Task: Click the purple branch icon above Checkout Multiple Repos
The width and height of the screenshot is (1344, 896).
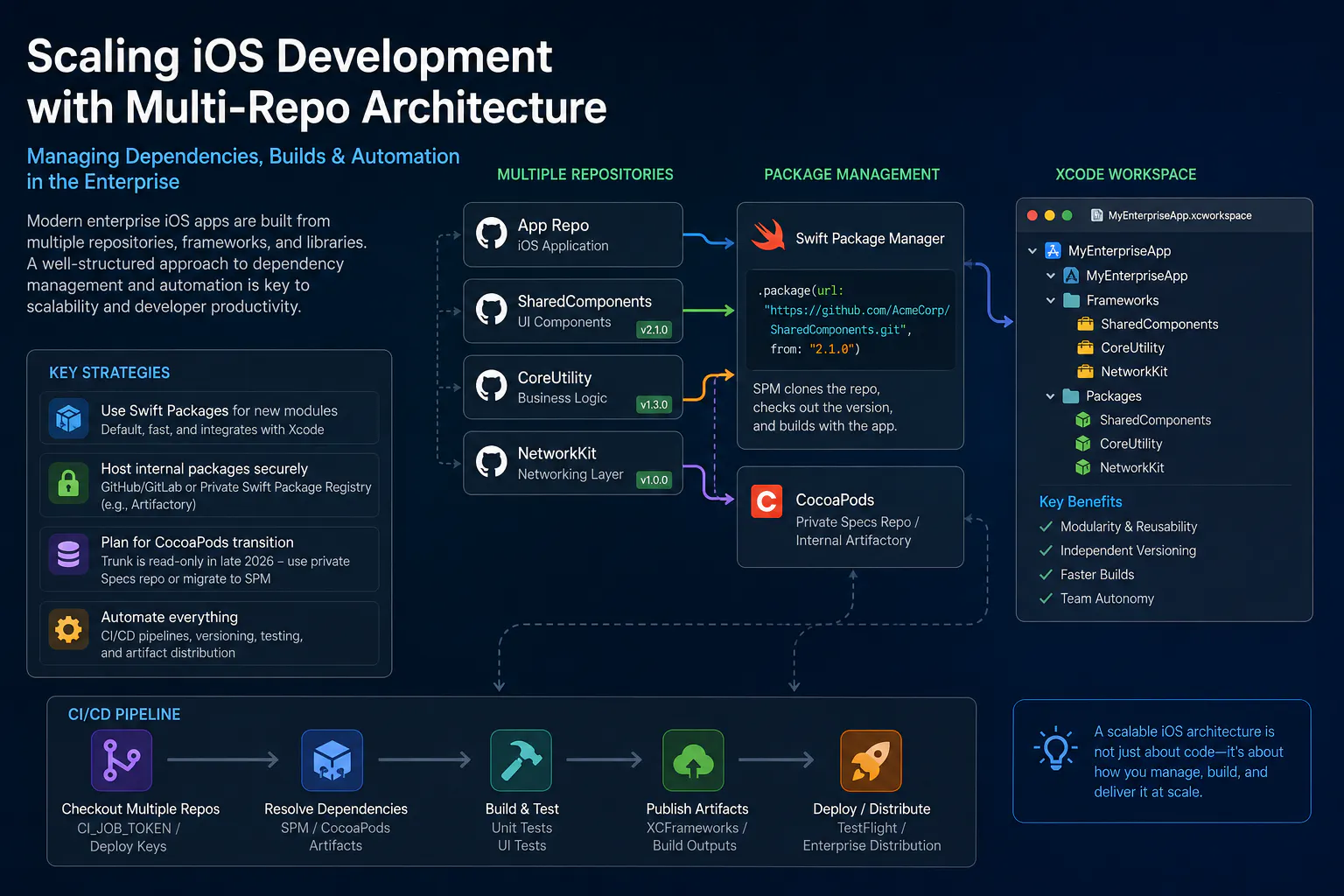Action: 122,760
